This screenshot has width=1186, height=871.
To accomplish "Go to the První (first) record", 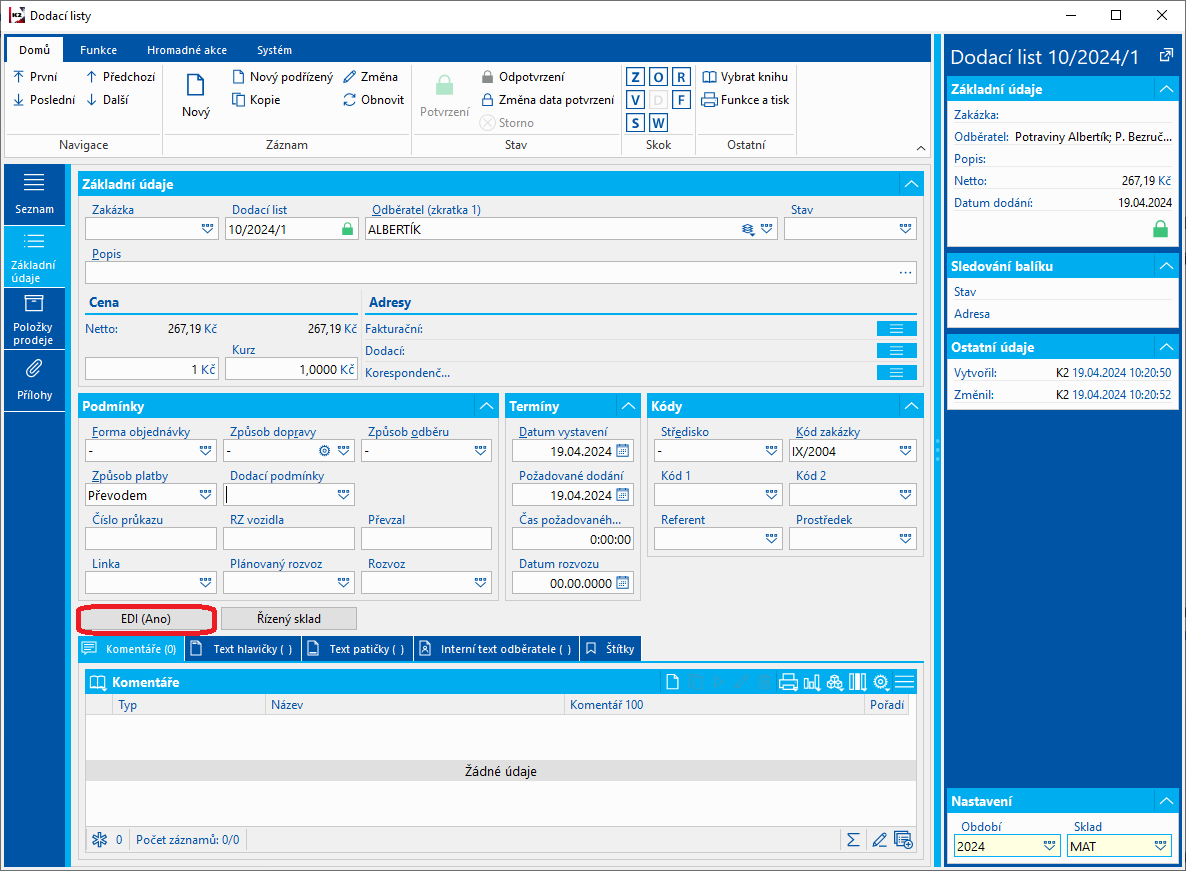I will pyautogui.click(x=35, y=76).
